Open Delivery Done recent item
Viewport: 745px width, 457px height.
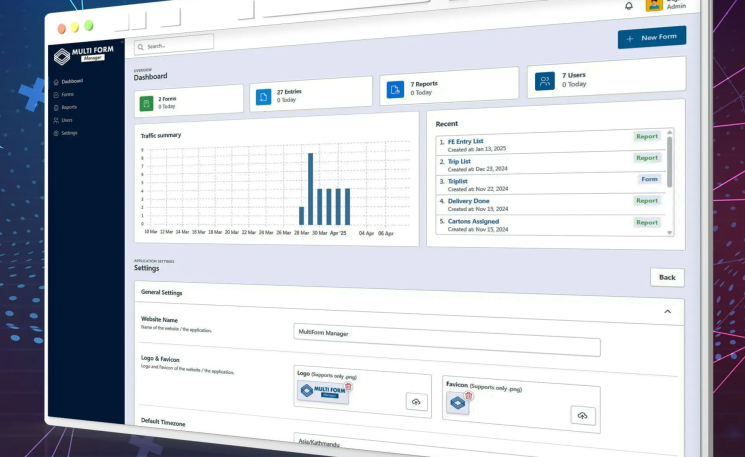[468, 201]
